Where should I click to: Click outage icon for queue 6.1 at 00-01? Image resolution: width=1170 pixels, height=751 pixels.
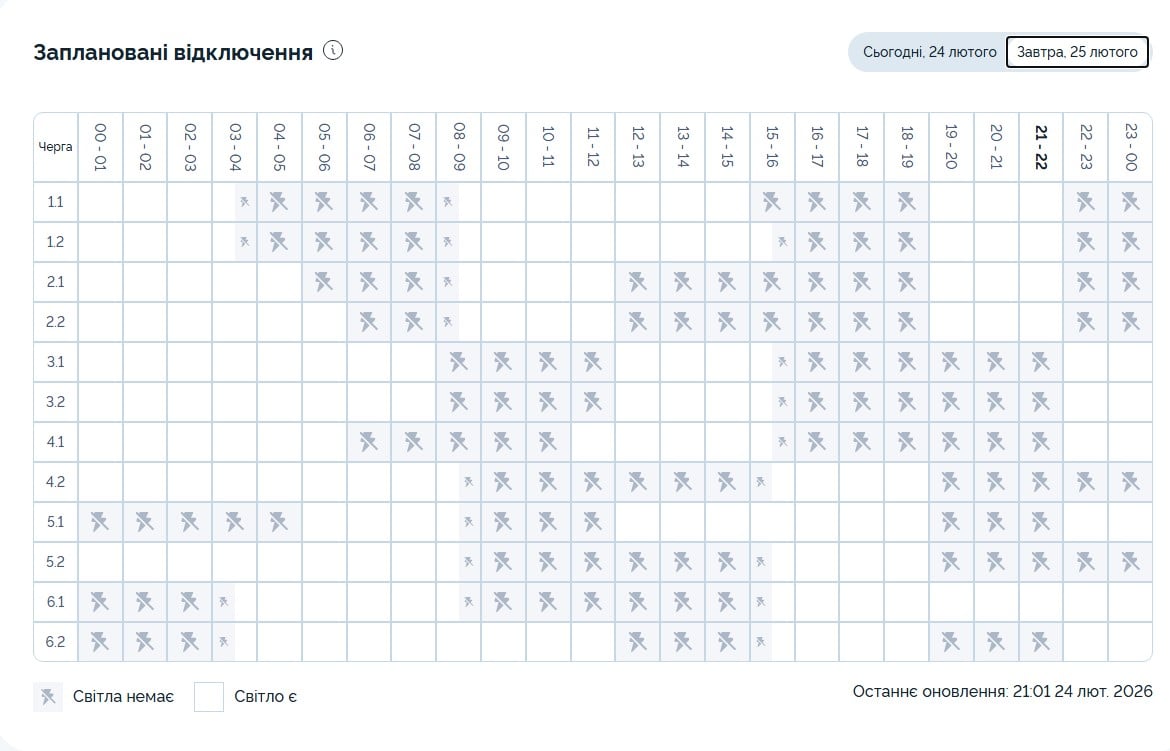point(100,601)
